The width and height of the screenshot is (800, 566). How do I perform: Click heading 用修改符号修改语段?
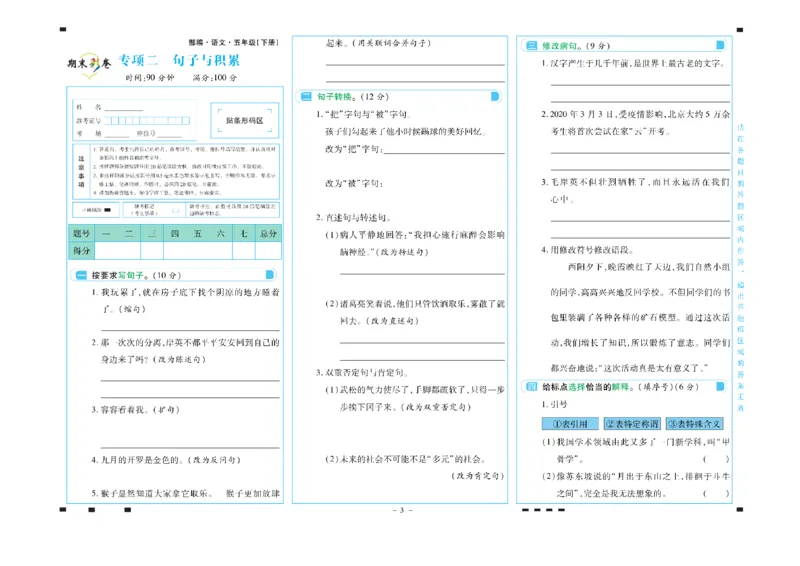click(588, 250)
